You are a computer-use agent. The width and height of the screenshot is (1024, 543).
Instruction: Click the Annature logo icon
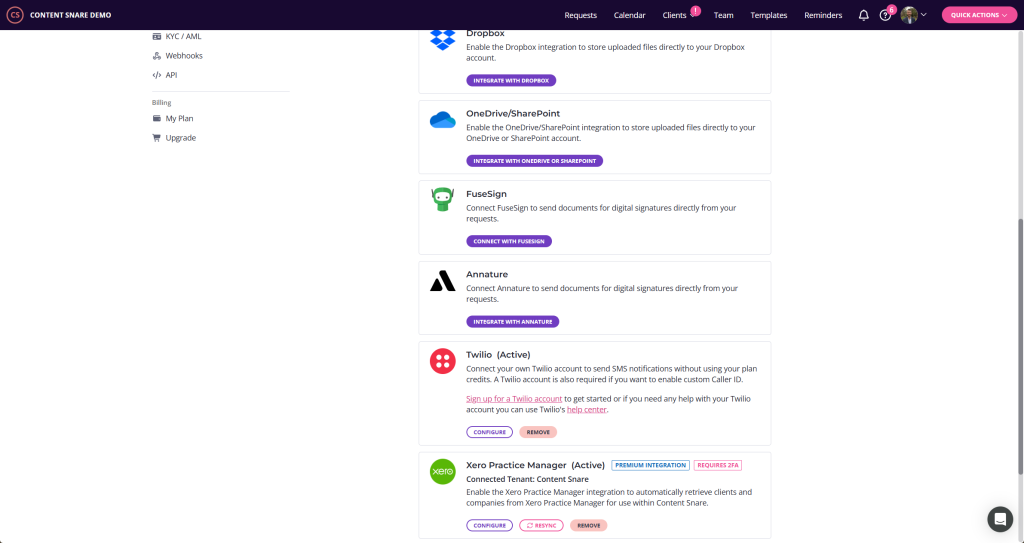pos(442,280)
